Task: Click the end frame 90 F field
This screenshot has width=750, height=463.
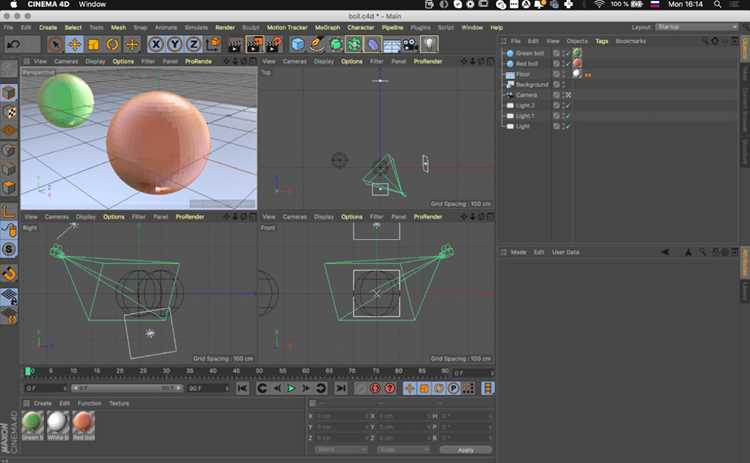Action: [x=208, y=388]
